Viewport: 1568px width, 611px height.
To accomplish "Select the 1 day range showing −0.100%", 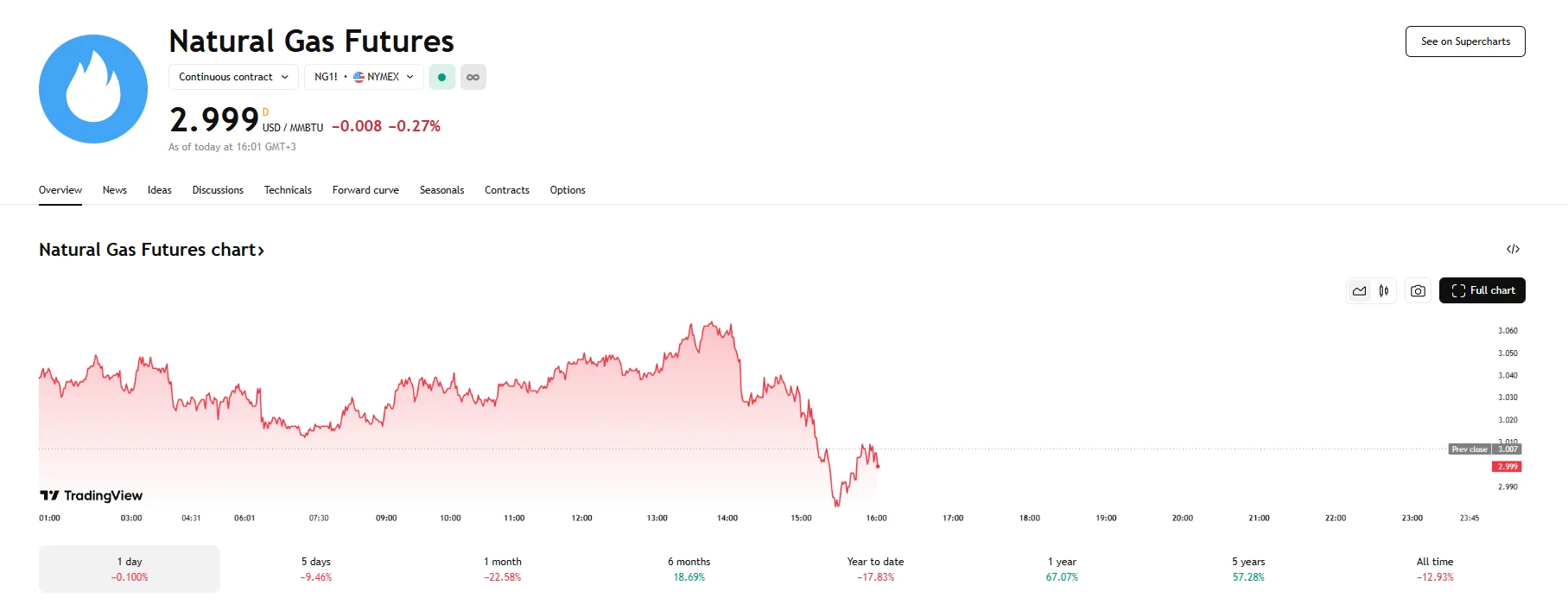I will click(x=129, y=568).
